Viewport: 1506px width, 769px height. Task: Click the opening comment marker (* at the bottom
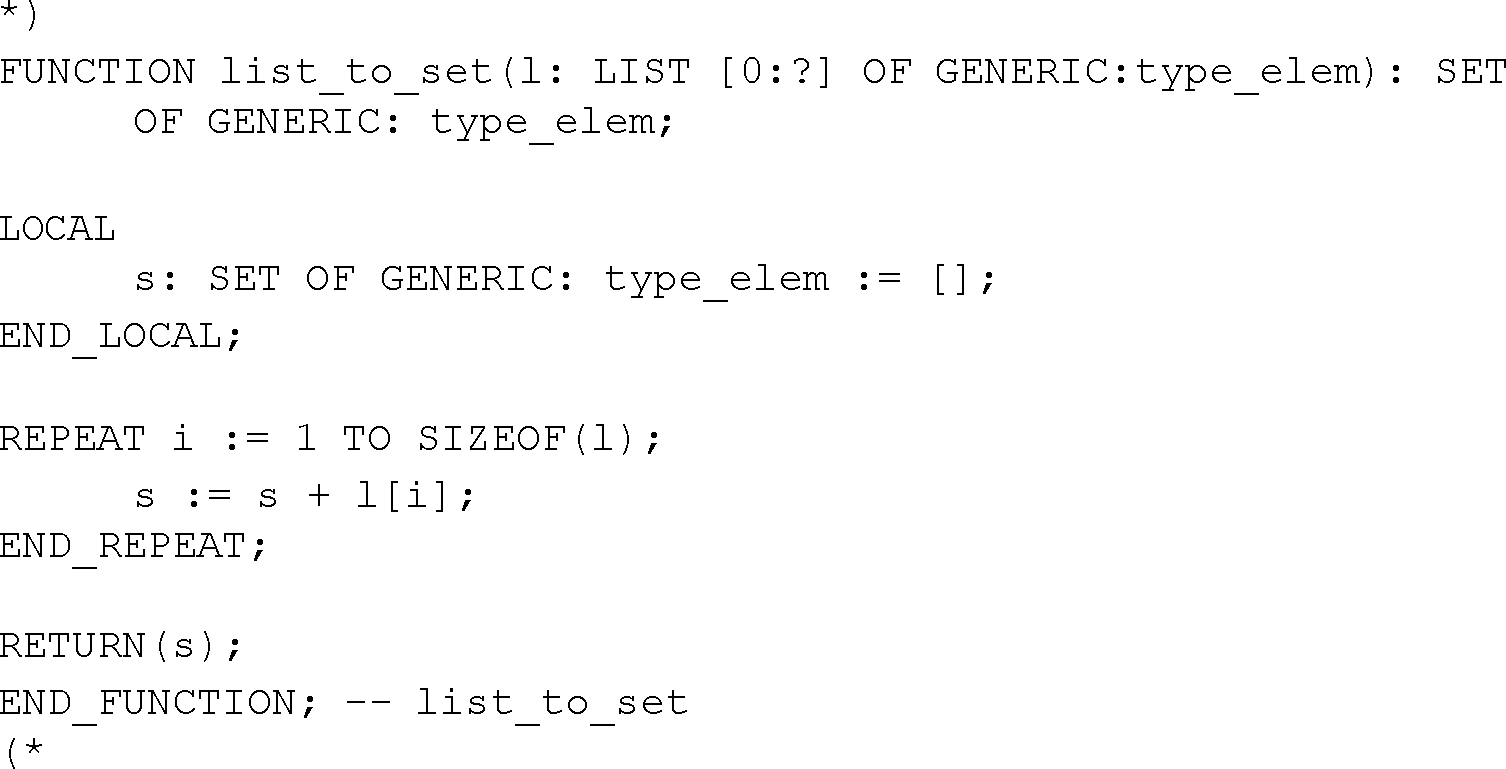22,750
